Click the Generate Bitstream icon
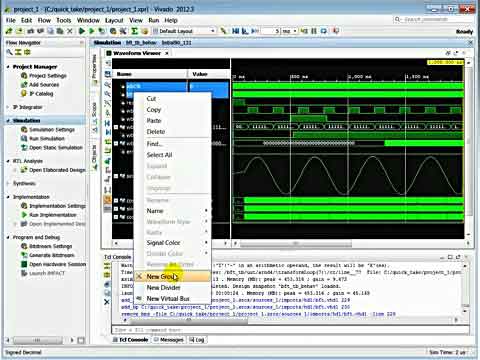 click(x=24, y=255)
